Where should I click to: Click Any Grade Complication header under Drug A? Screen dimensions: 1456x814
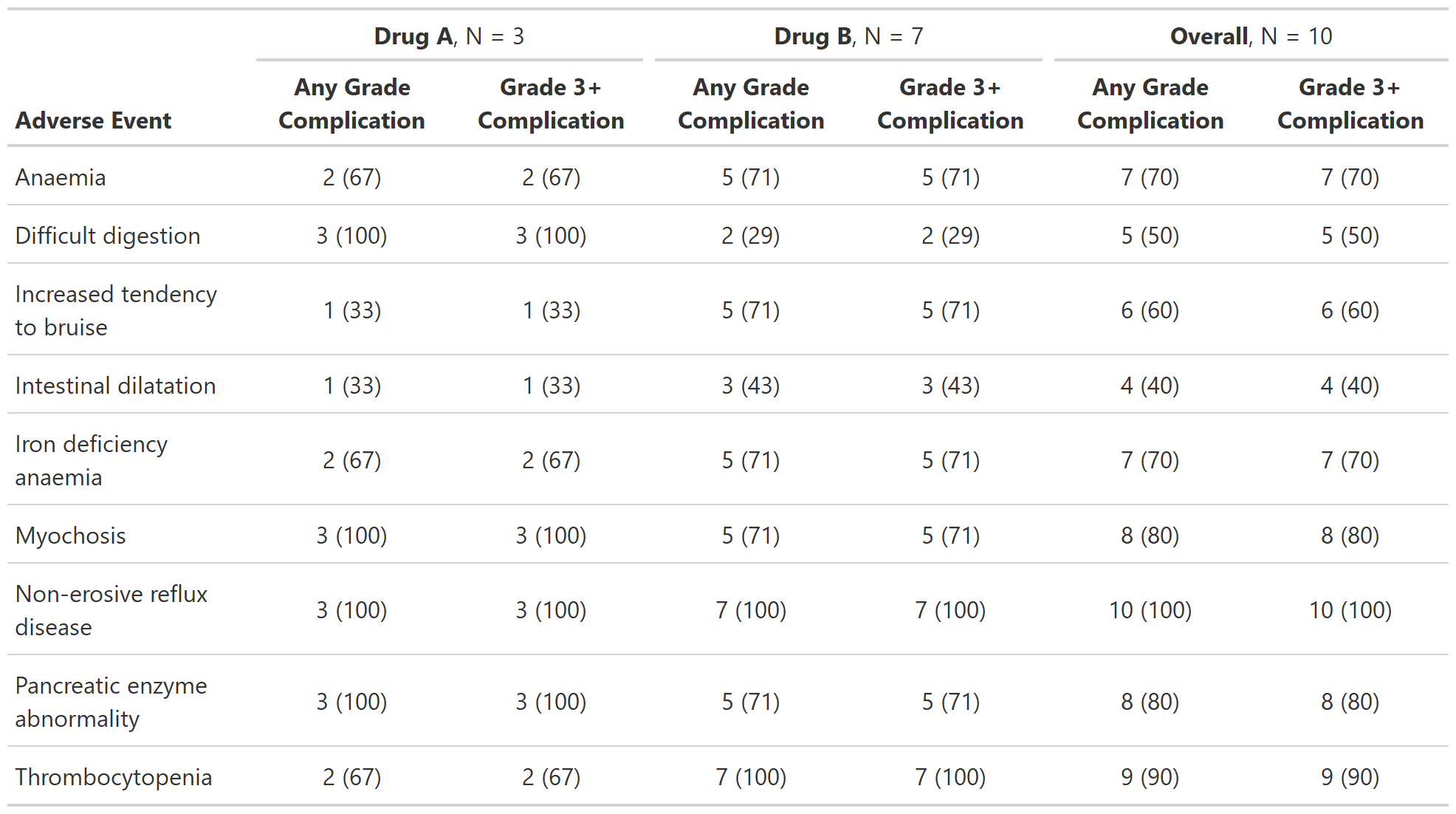(x=351, y=103)
